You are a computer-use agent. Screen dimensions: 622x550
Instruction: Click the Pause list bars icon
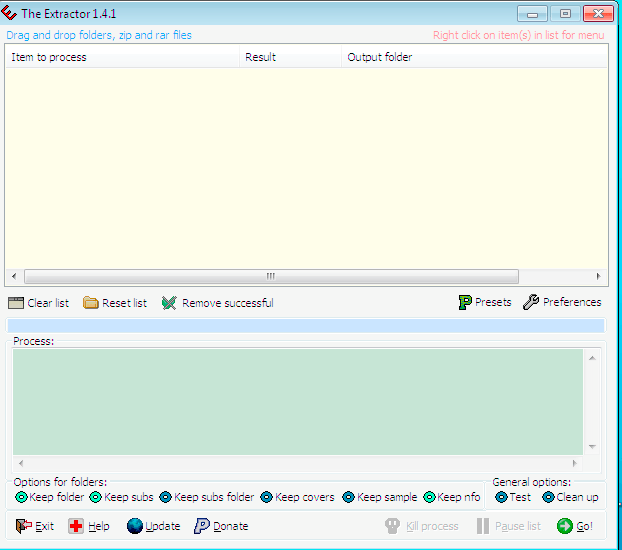(483, 526)
